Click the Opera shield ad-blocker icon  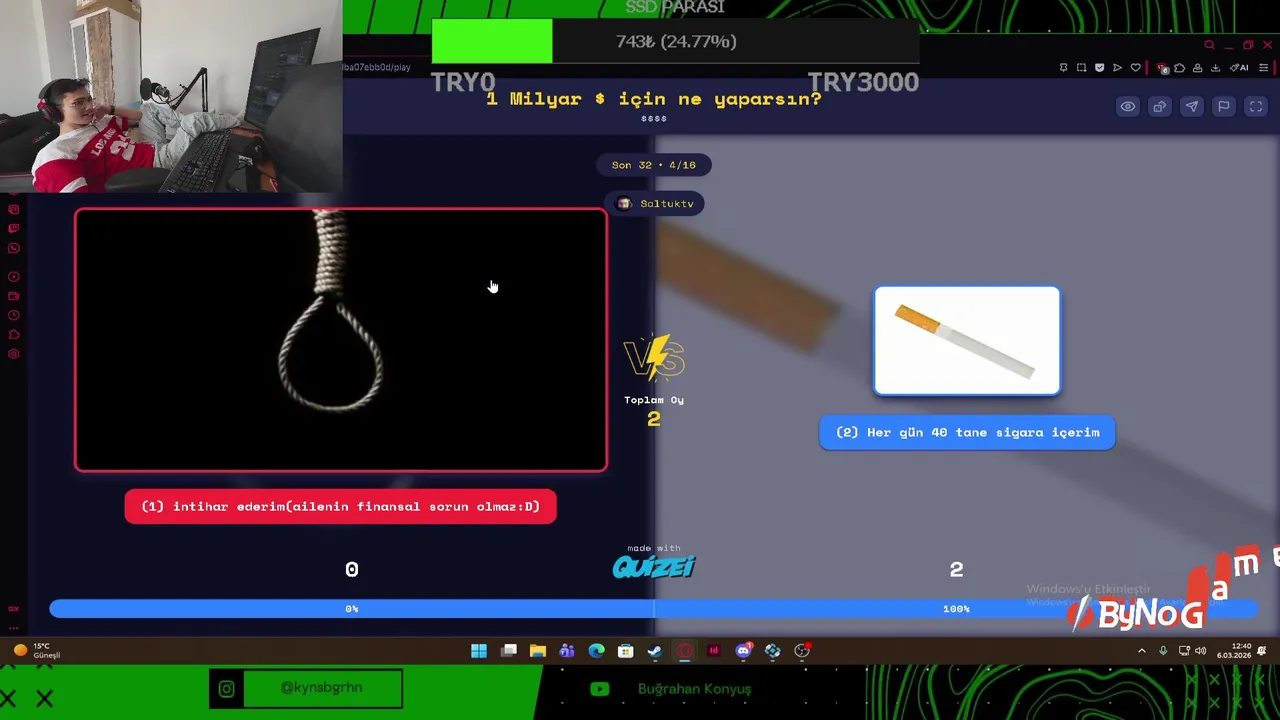[1100, 68]
